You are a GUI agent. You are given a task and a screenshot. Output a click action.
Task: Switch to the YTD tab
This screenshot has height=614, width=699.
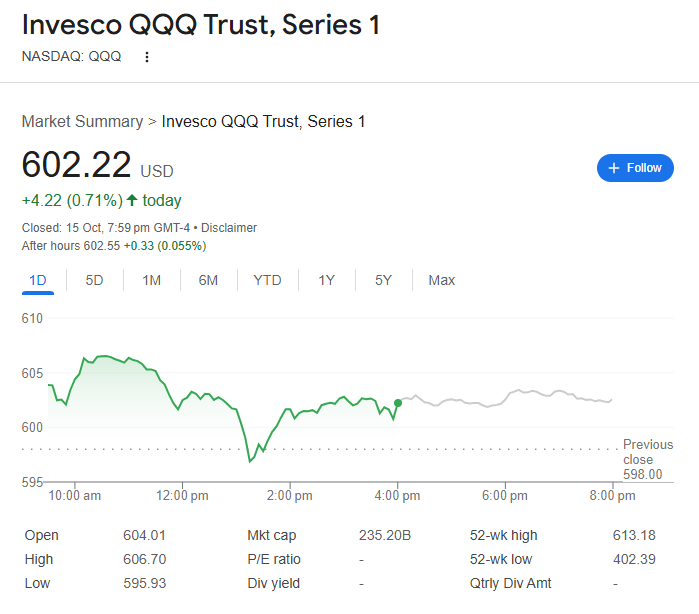(267, 280)
